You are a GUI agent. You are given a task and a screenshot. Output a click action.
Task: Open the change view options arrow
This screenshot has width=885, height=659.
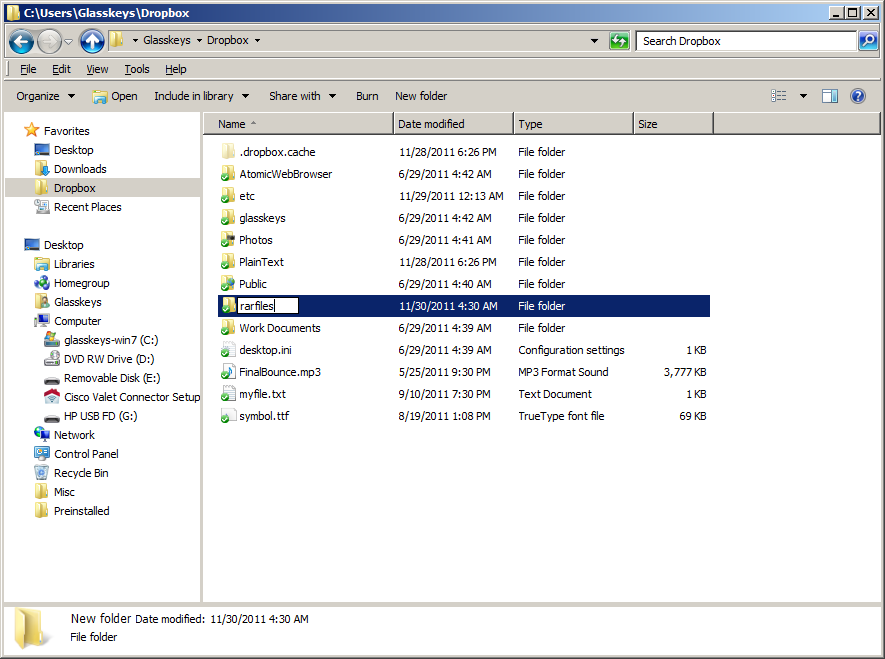[x=803, y=96]
